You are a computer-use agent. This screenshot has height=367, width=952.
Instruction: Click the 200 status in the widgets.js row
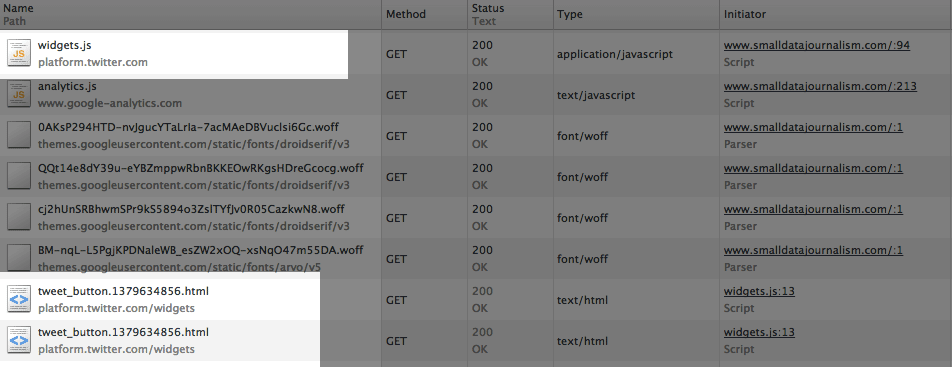[482, 46]
